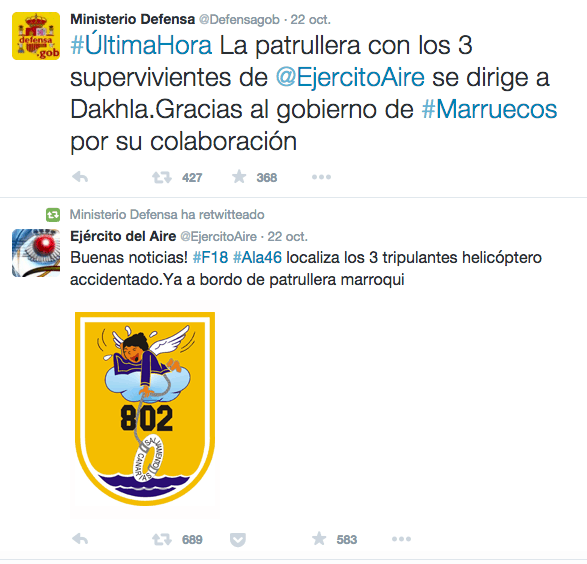
Task: Open Ejército del Aire profile avatar
Action: coord(36,253)
